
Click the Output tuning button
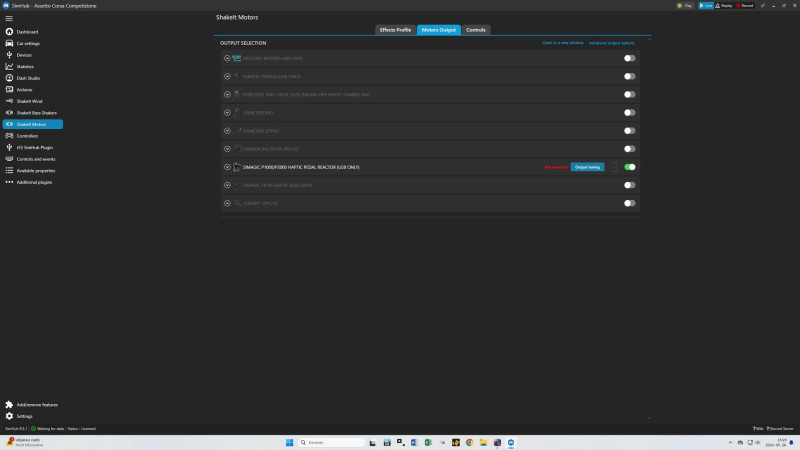587,167
